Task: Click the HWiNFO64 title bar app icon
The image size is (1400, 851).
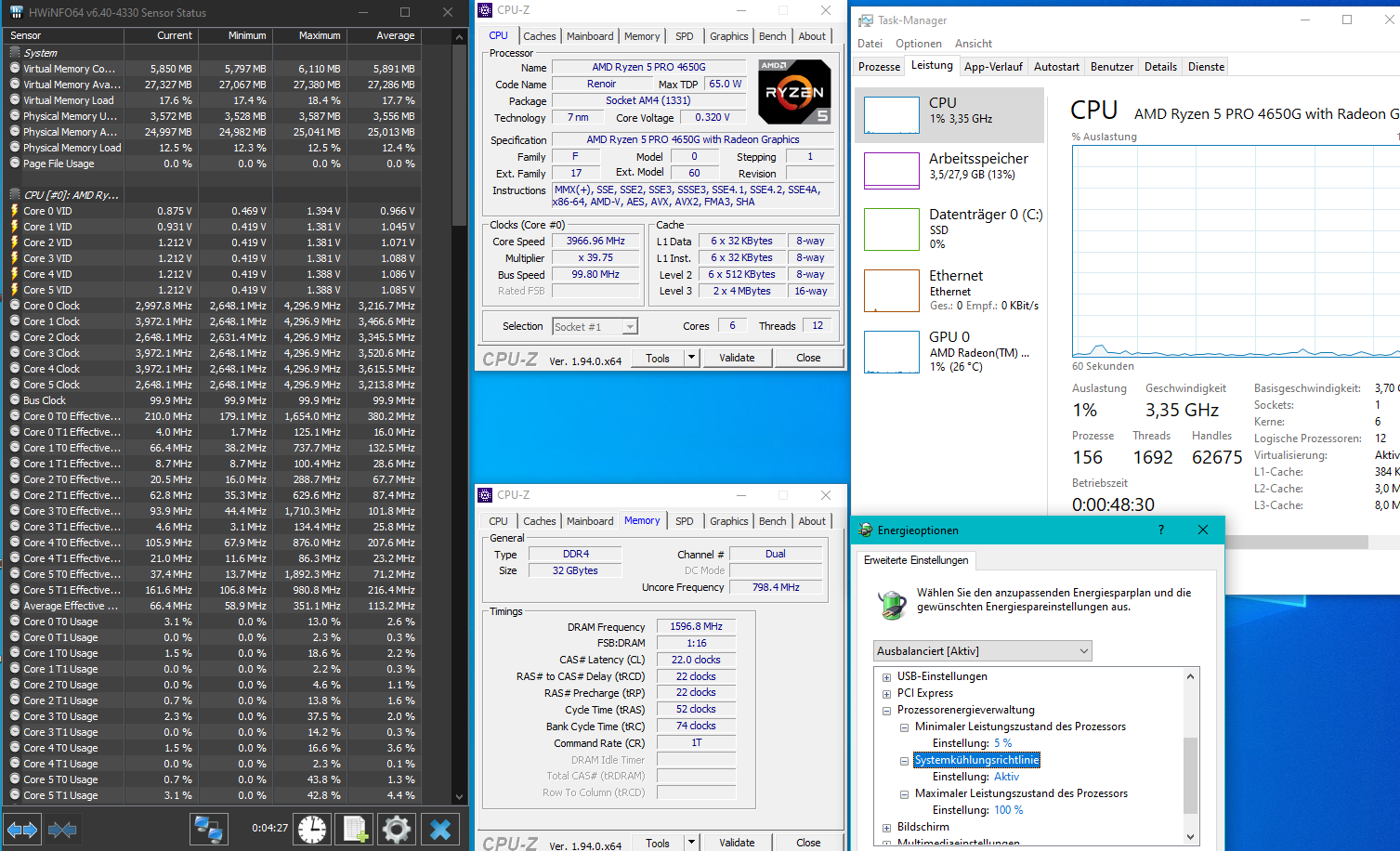Action: (16, 12)
